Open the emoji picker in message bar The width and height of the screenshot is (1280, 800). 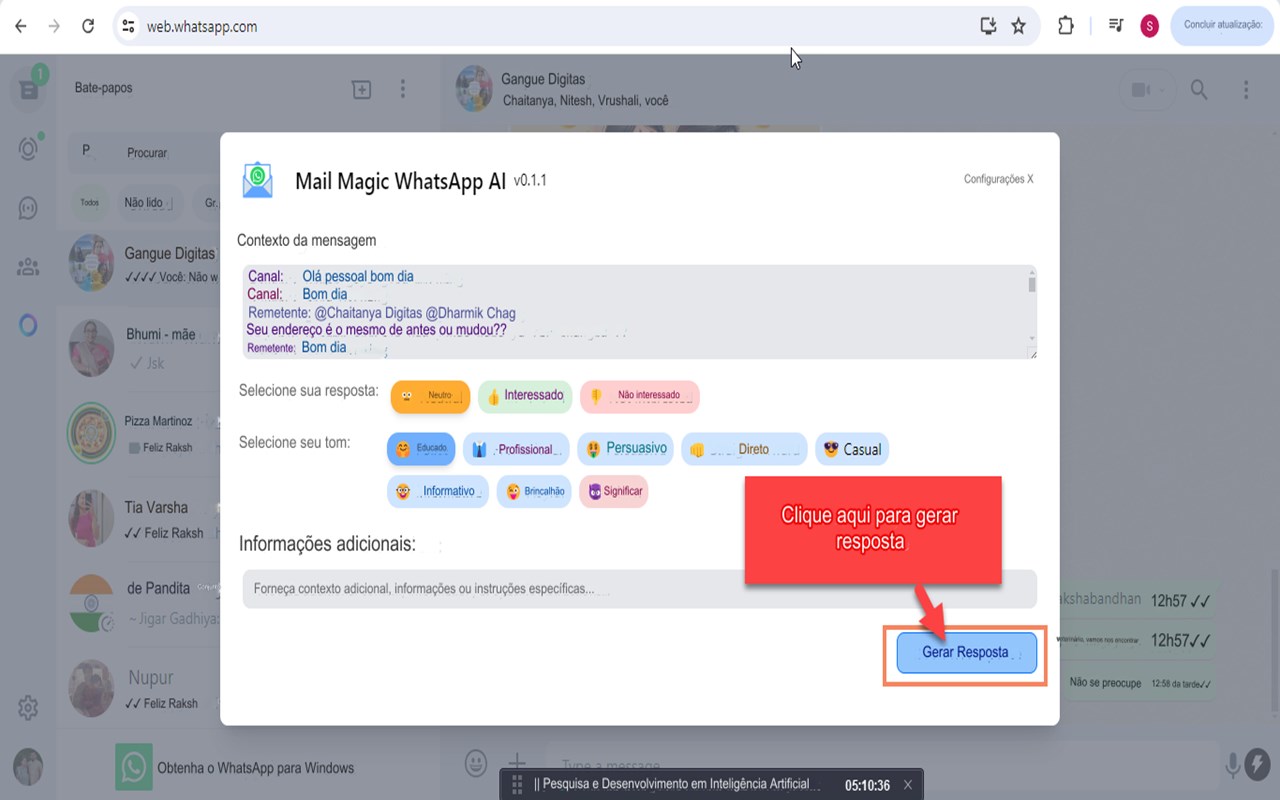(477, 763)
